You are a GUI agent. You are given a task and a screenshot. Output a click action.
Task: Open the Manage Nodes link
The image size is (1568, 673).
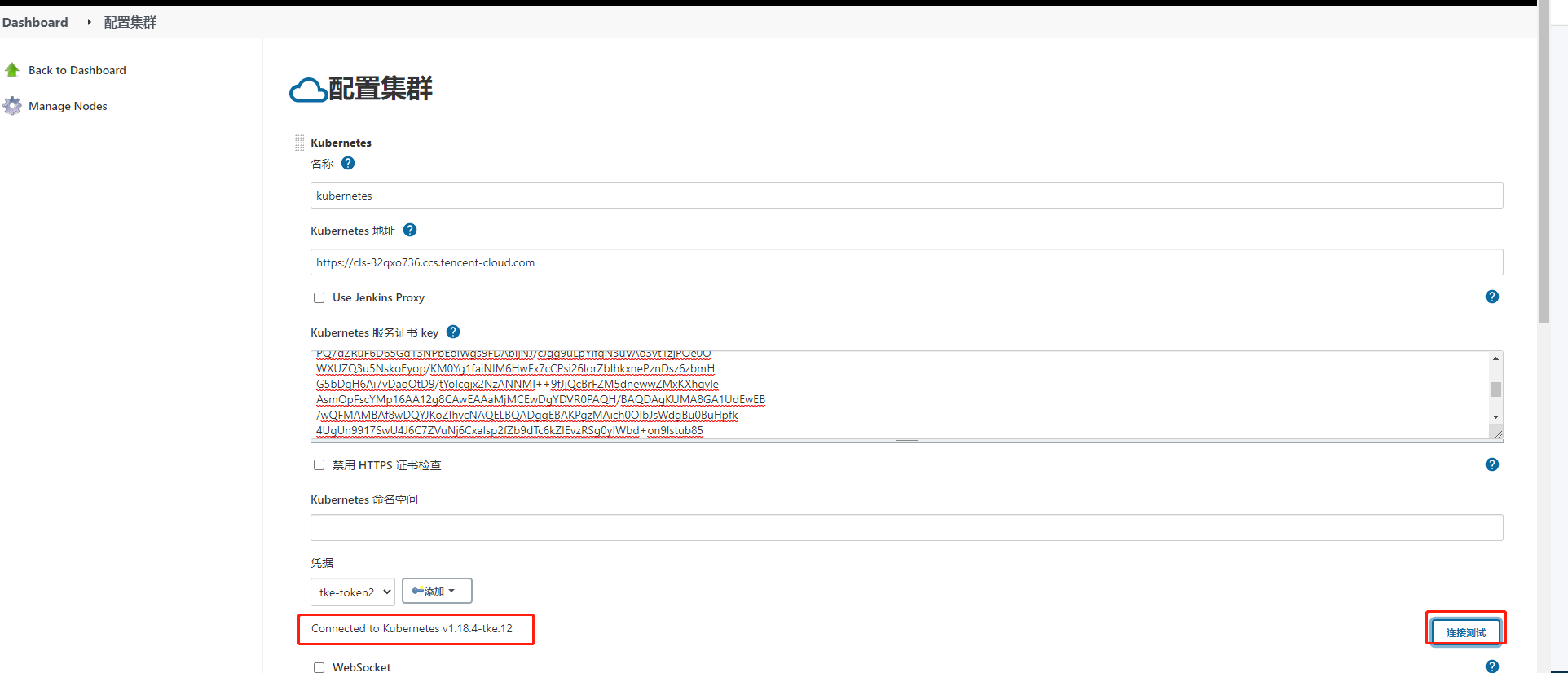[x=68, y=106]
